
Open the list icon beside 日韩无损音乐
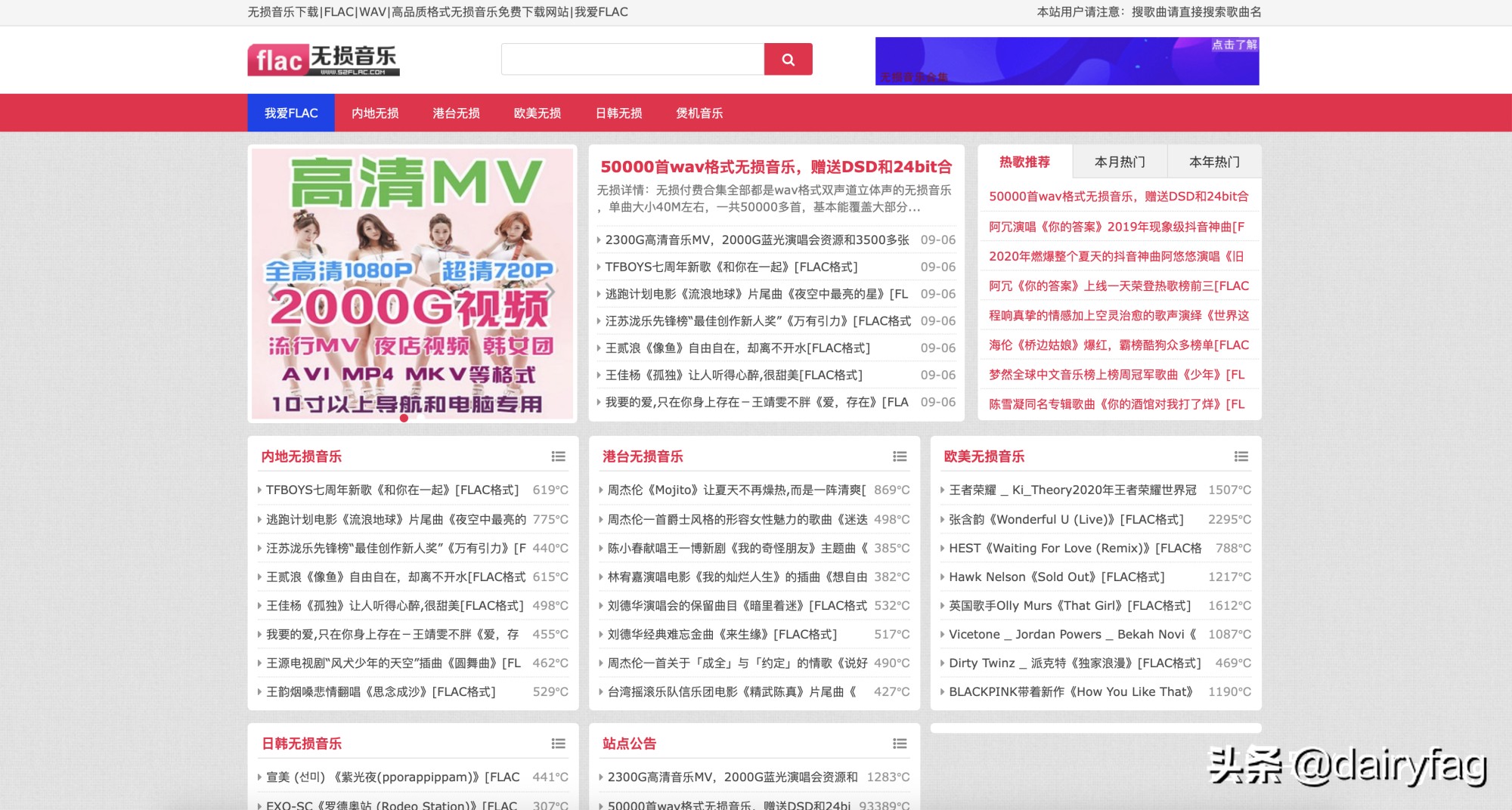558,744
